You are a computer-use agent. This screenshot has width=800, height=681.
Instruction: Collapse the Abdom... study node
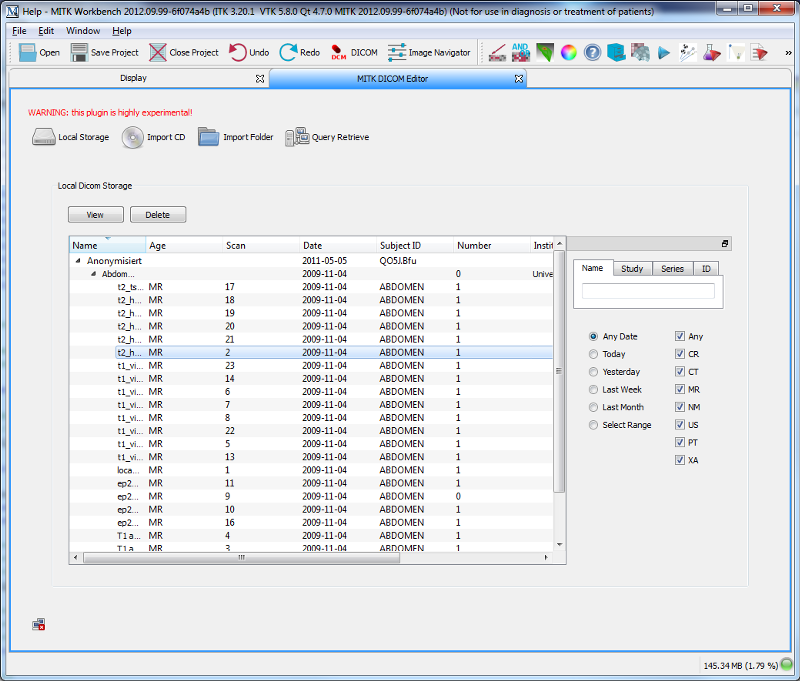click(x=93, y=274)
